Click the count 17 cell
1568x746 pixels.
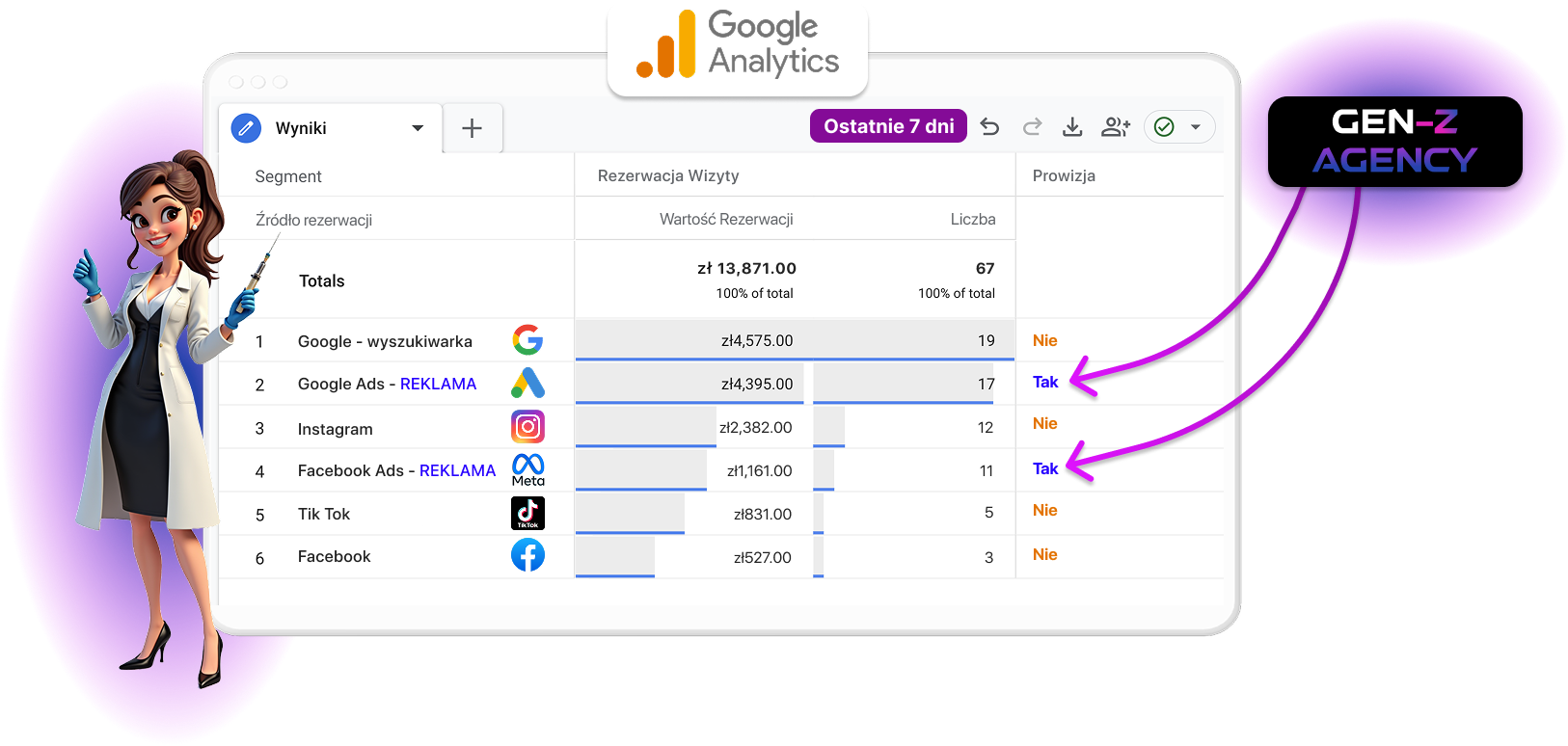coord(986,384)
